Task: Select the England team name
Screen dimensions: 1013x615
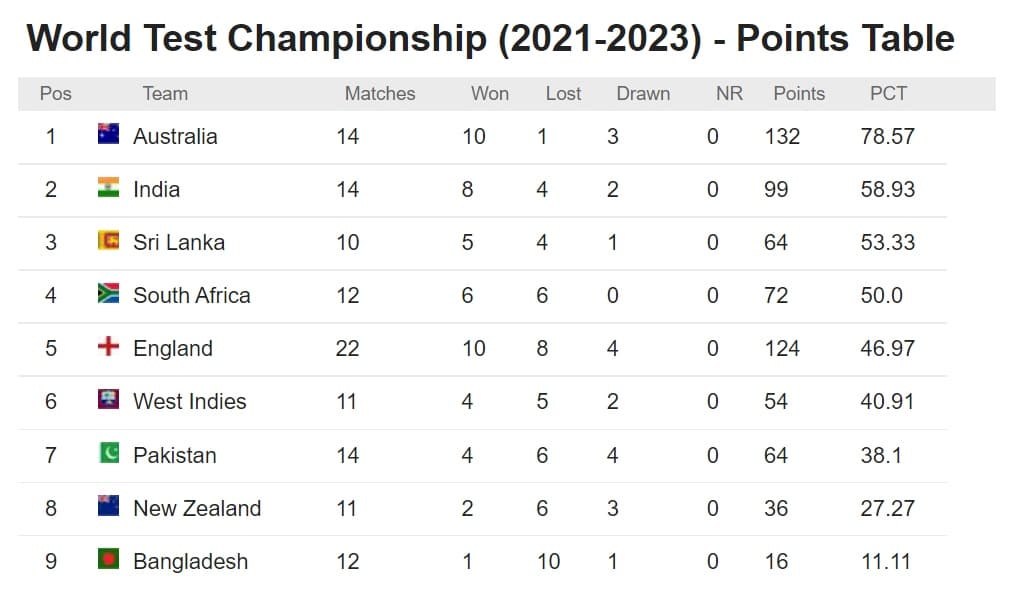Action: [x=173, y=348]
